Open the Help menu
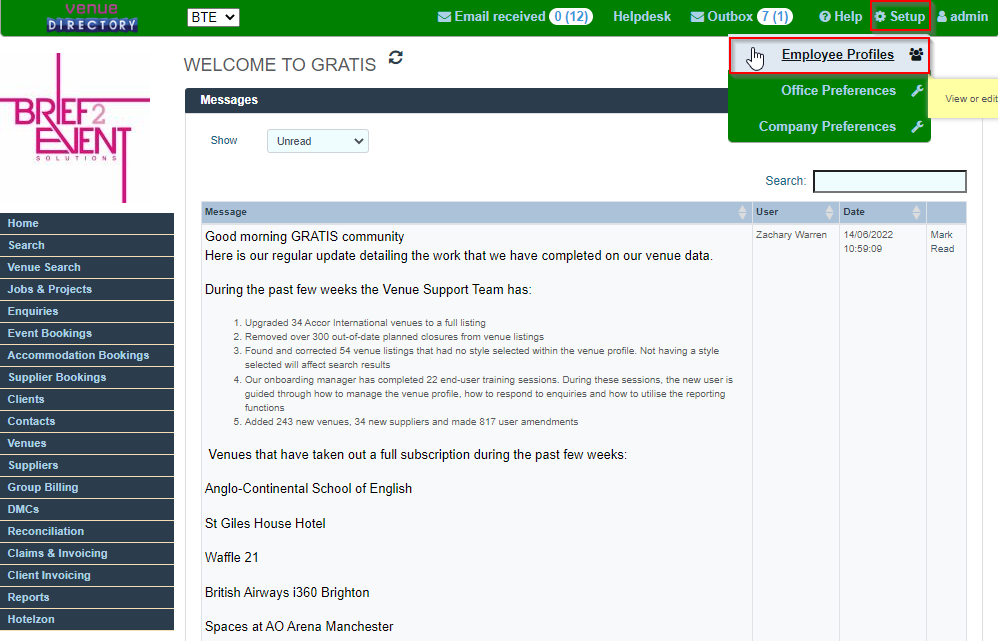Viewport: 998px width, 641px height. pos(841,17)
